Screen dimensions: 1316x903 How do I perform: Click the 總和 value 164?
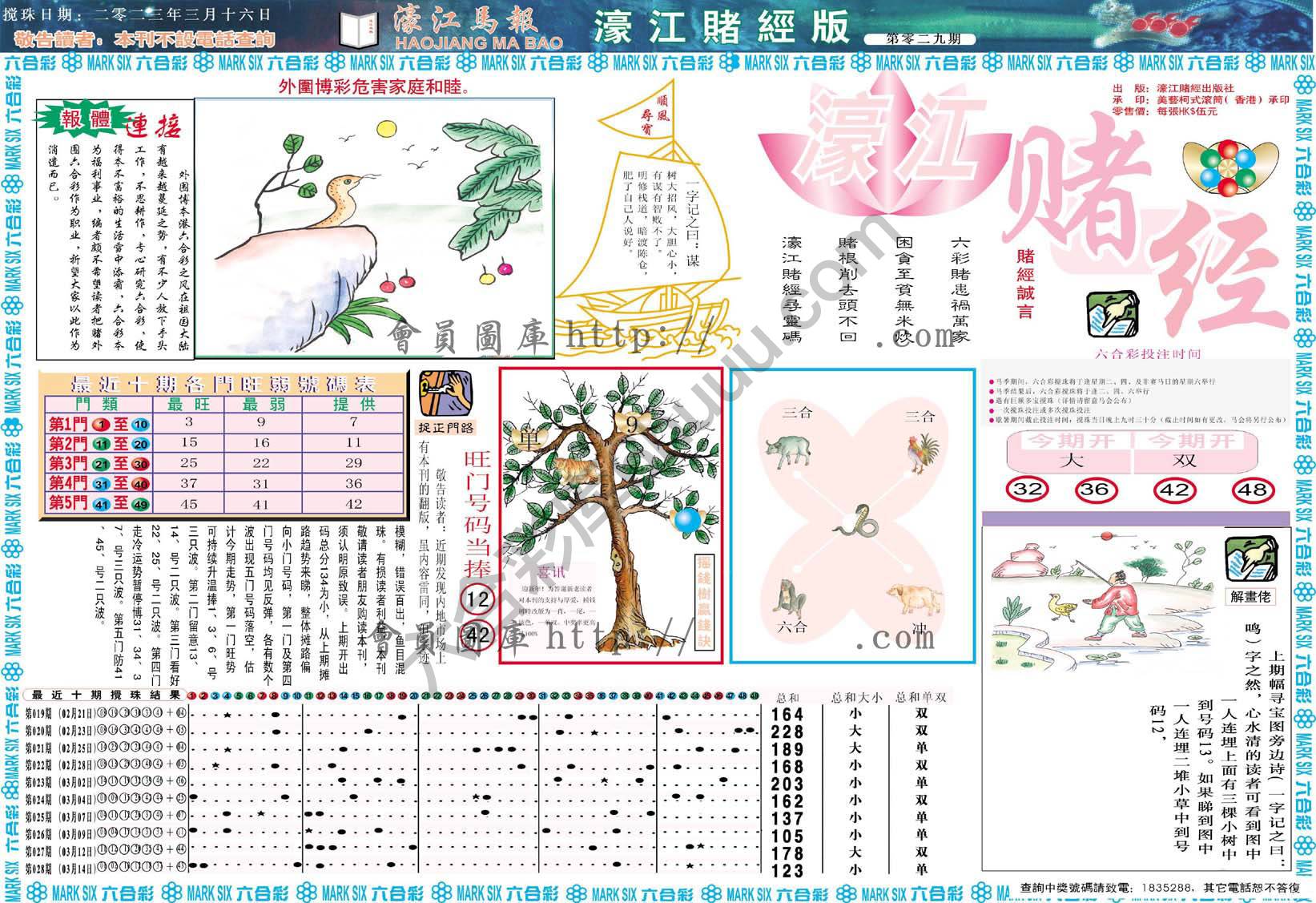coord(787,715)
